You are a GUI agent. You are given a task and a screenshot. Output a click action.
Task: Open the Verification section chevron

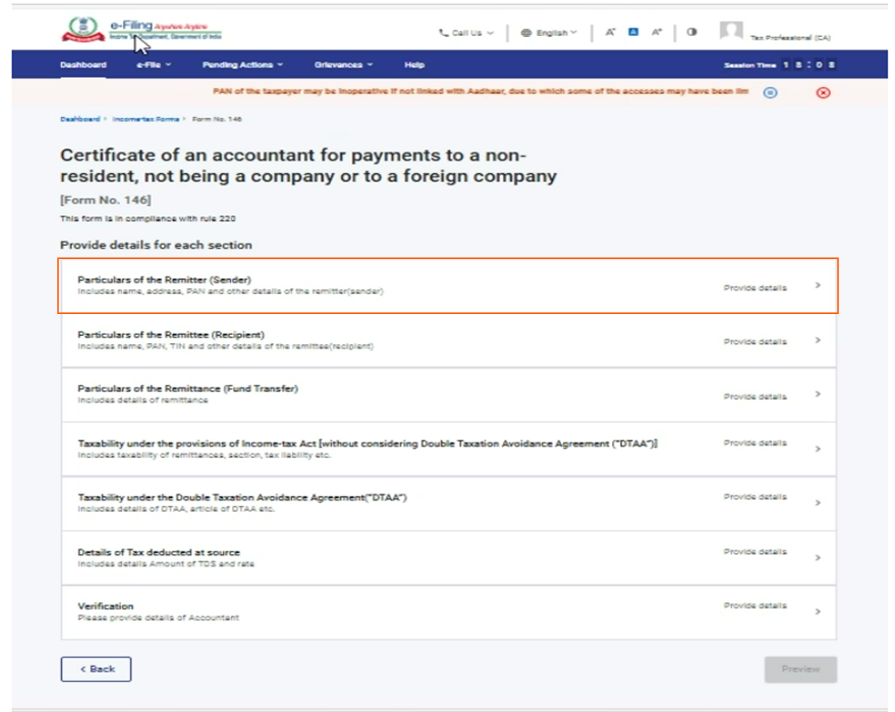[x=817, y=611]
